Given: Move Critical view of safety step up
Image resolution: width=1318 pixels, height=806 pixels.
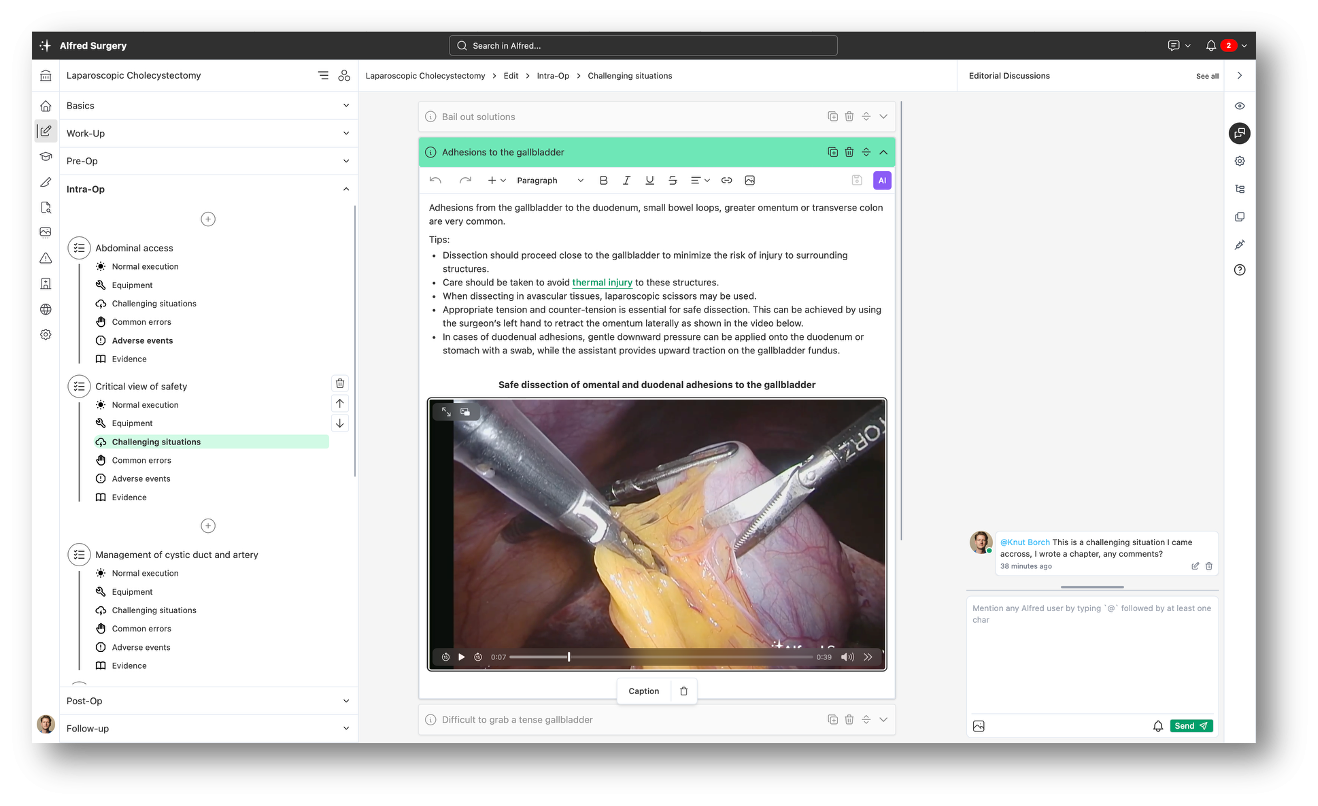Looking at the screenshot, I should coord(340,403).
